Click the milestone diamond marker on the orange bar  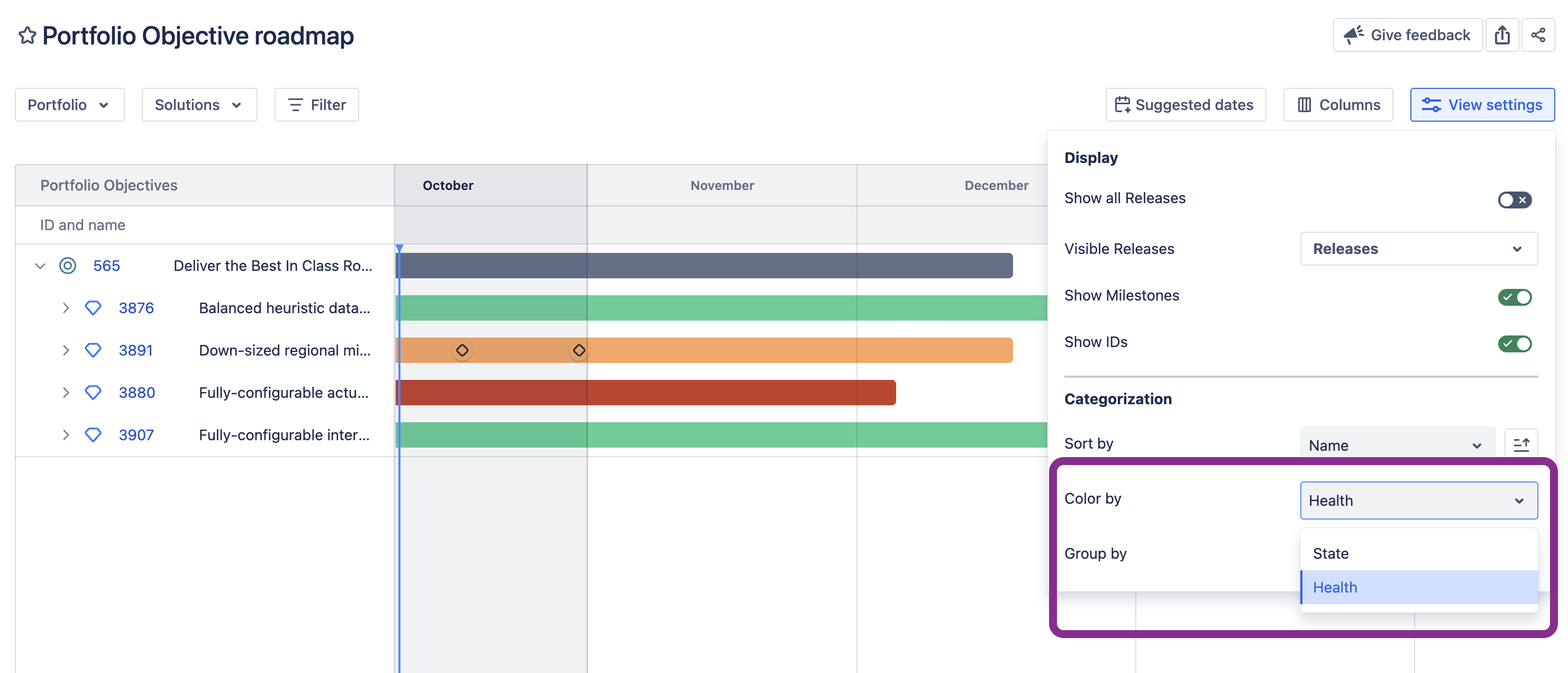(462, 350)
